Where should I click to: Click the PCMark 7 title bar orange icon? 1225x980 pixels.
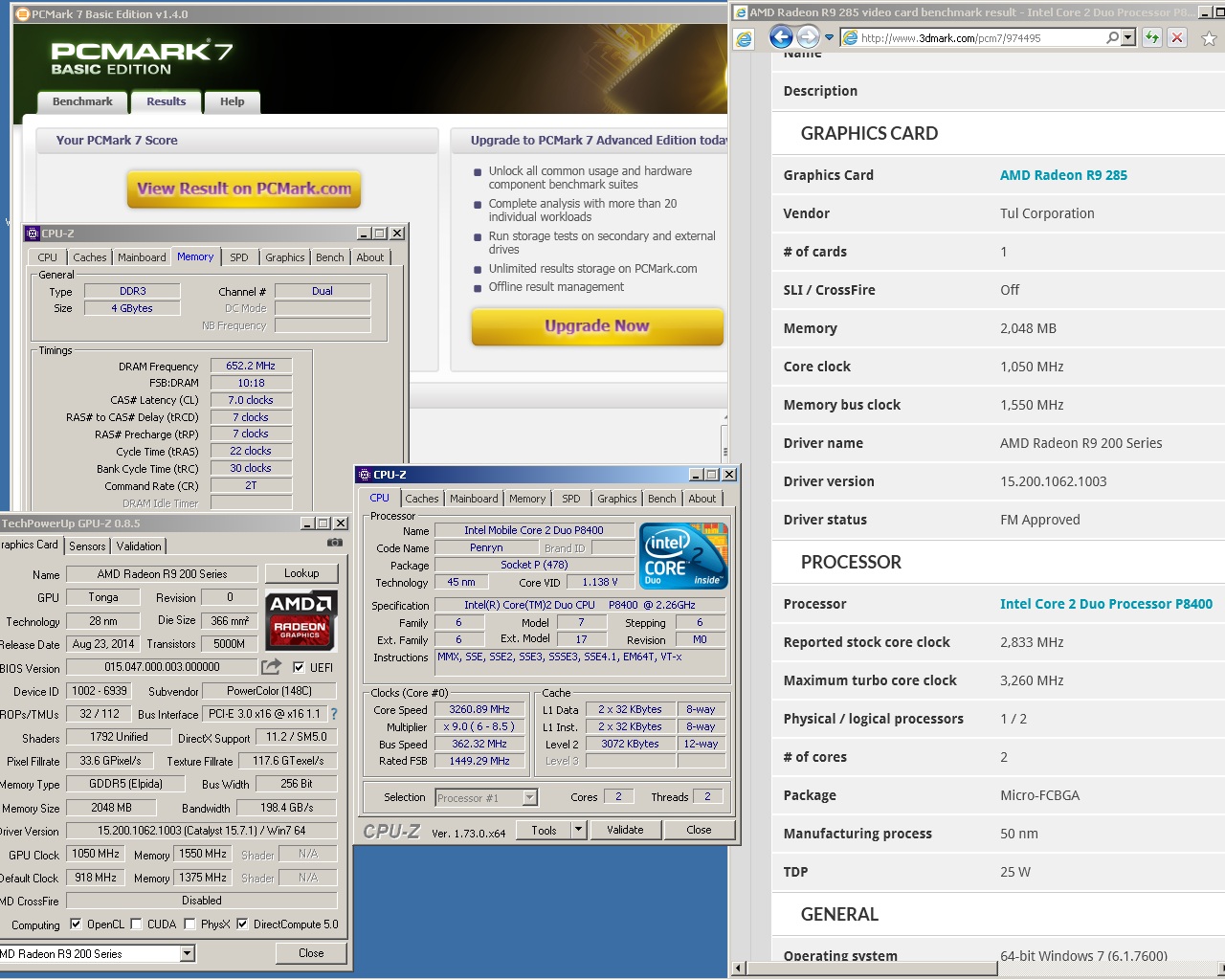tap(23, 14)
